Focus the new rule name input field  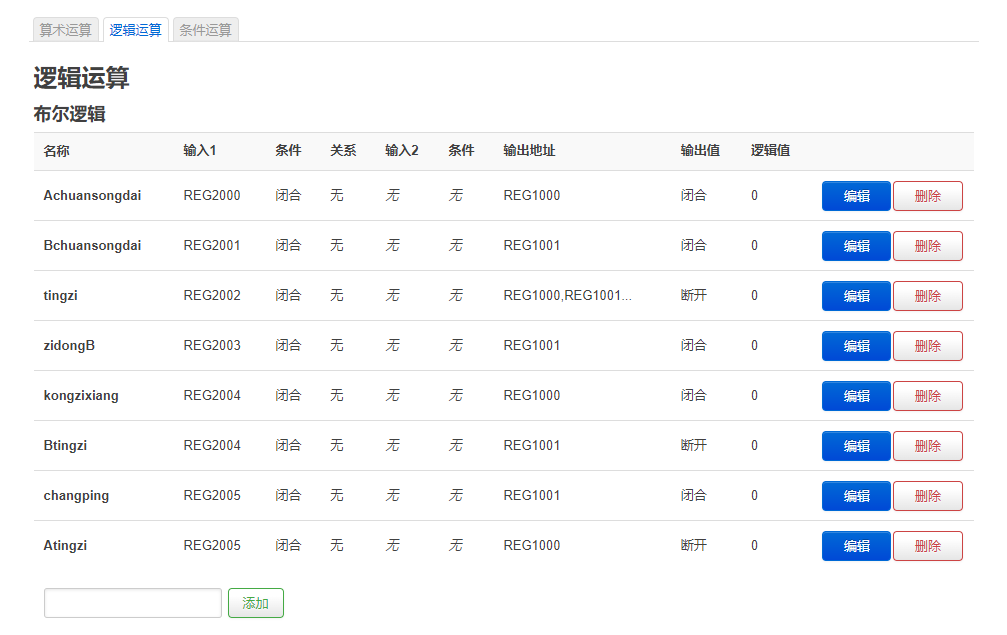133,603
